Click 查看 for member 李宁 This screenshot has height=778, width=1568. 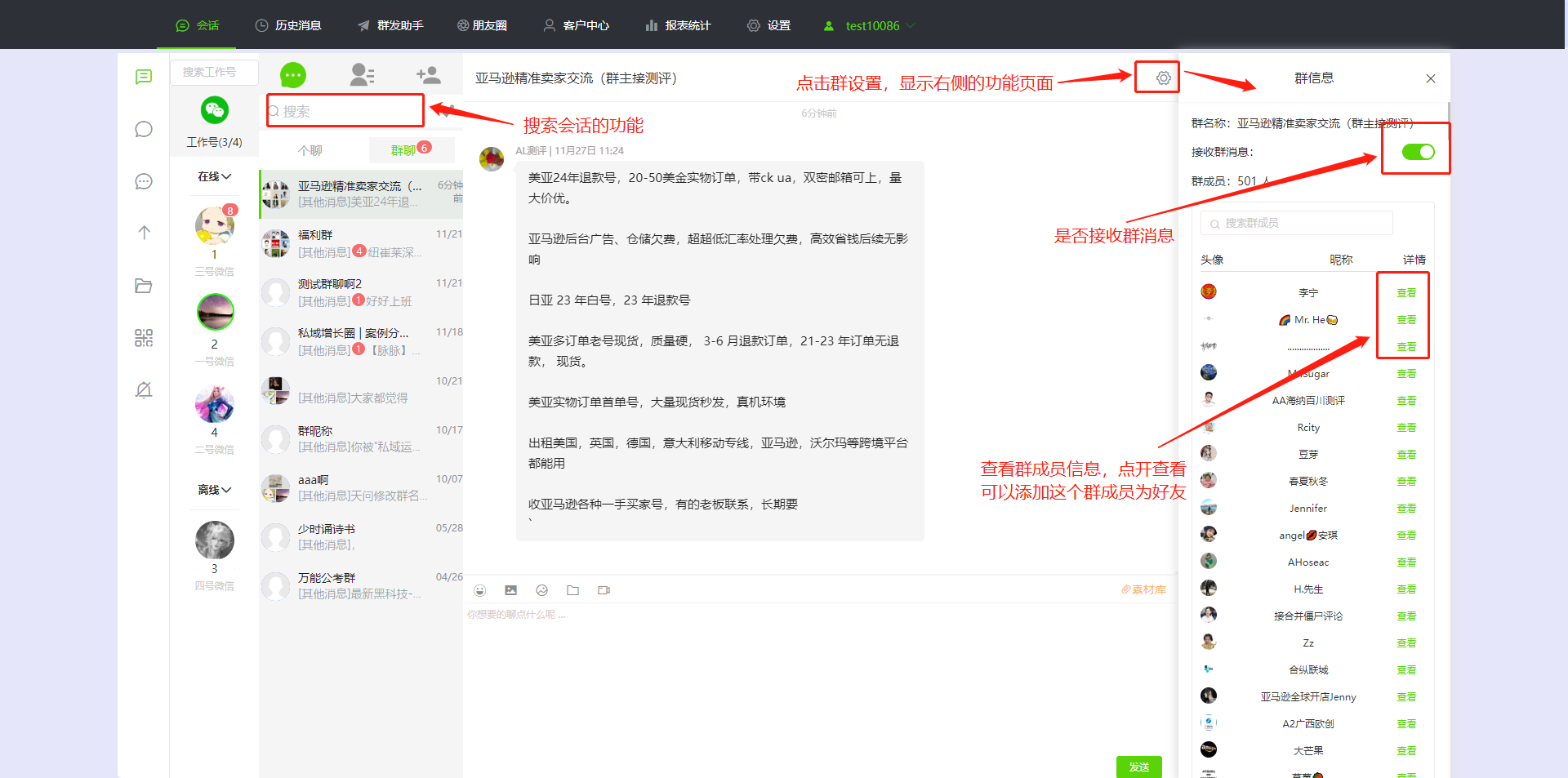1406,292
